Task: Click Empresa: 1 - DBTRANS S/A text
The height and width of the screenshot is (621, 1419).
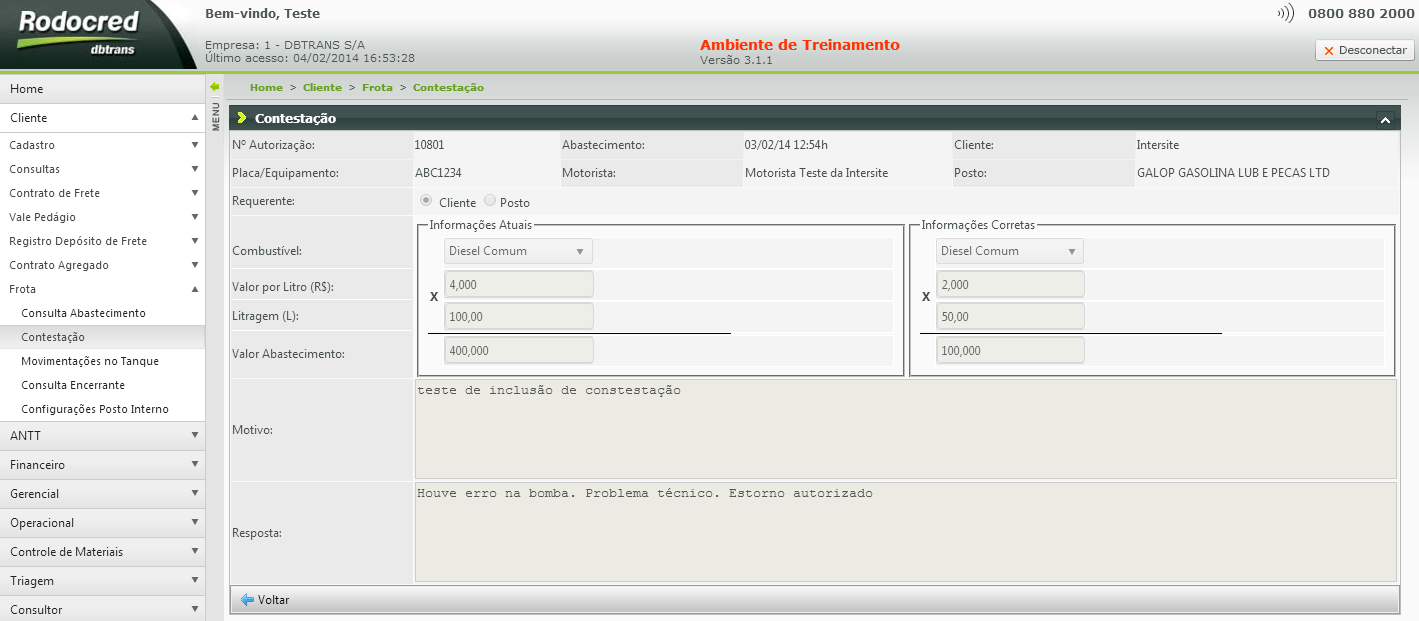Action: tap(285, 45)
